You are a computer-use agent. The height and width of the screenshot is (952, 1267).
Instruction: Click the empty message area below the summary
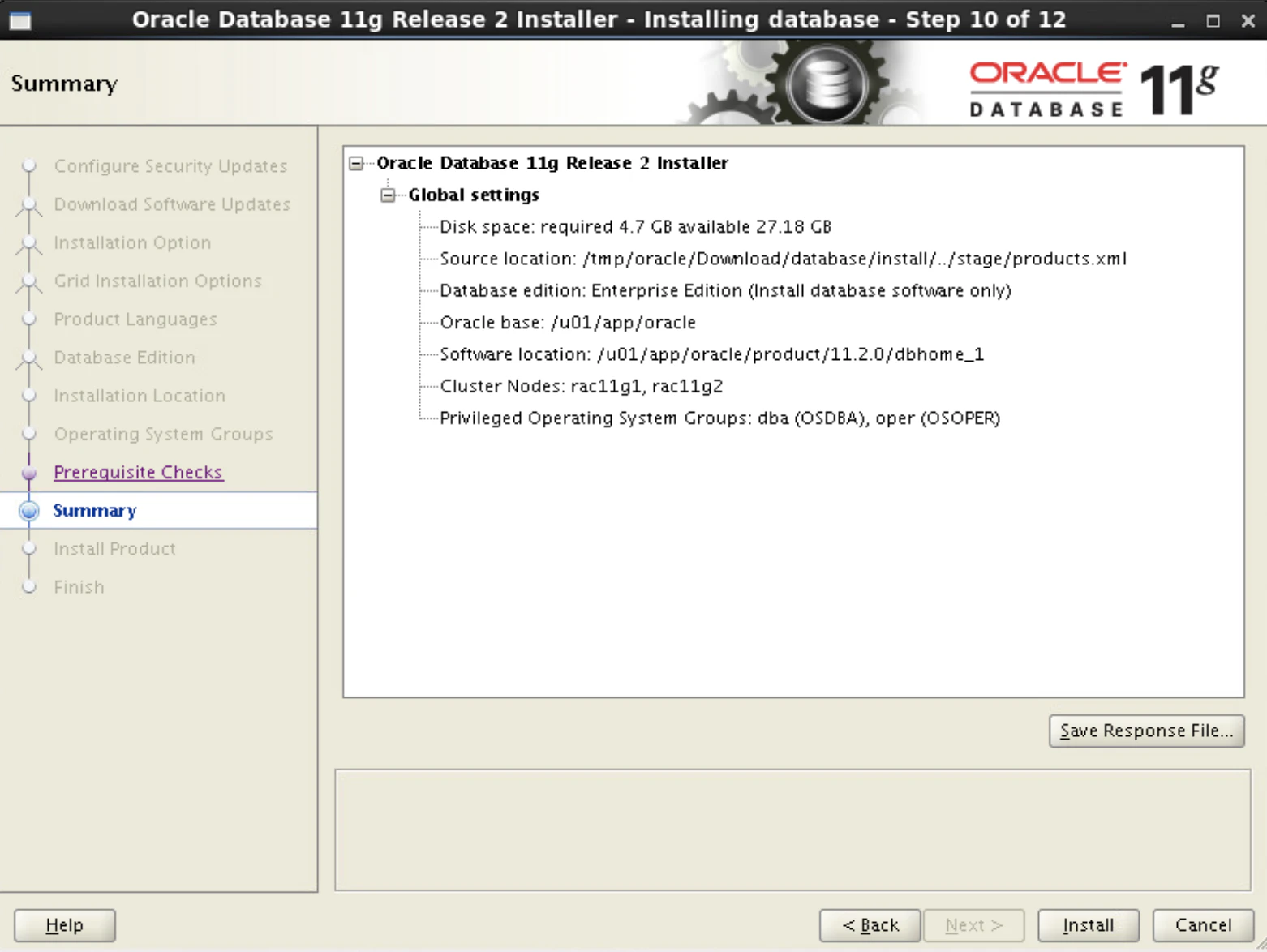(792, 830)
